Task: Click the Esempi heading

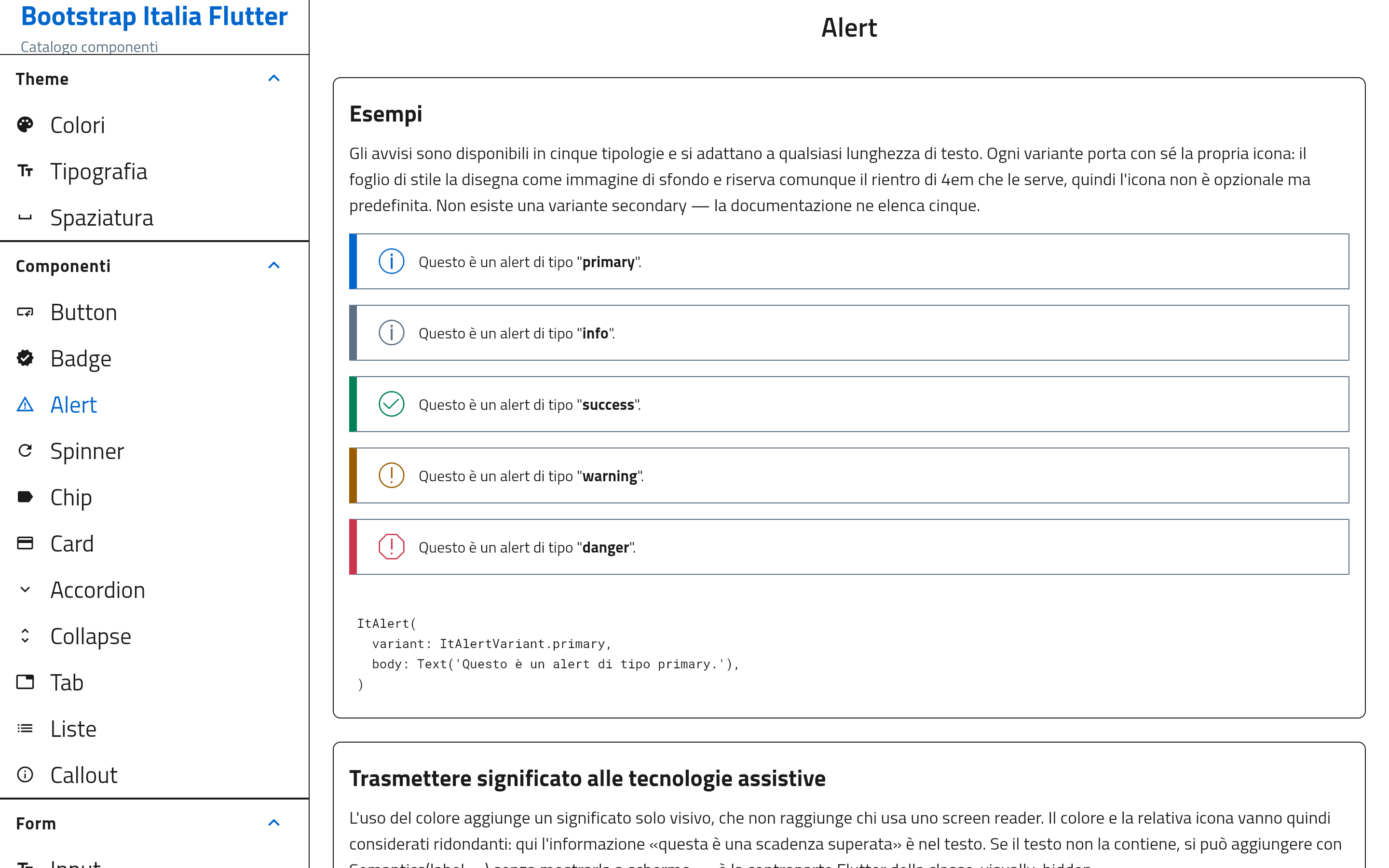Action: (x=386, y=114)
